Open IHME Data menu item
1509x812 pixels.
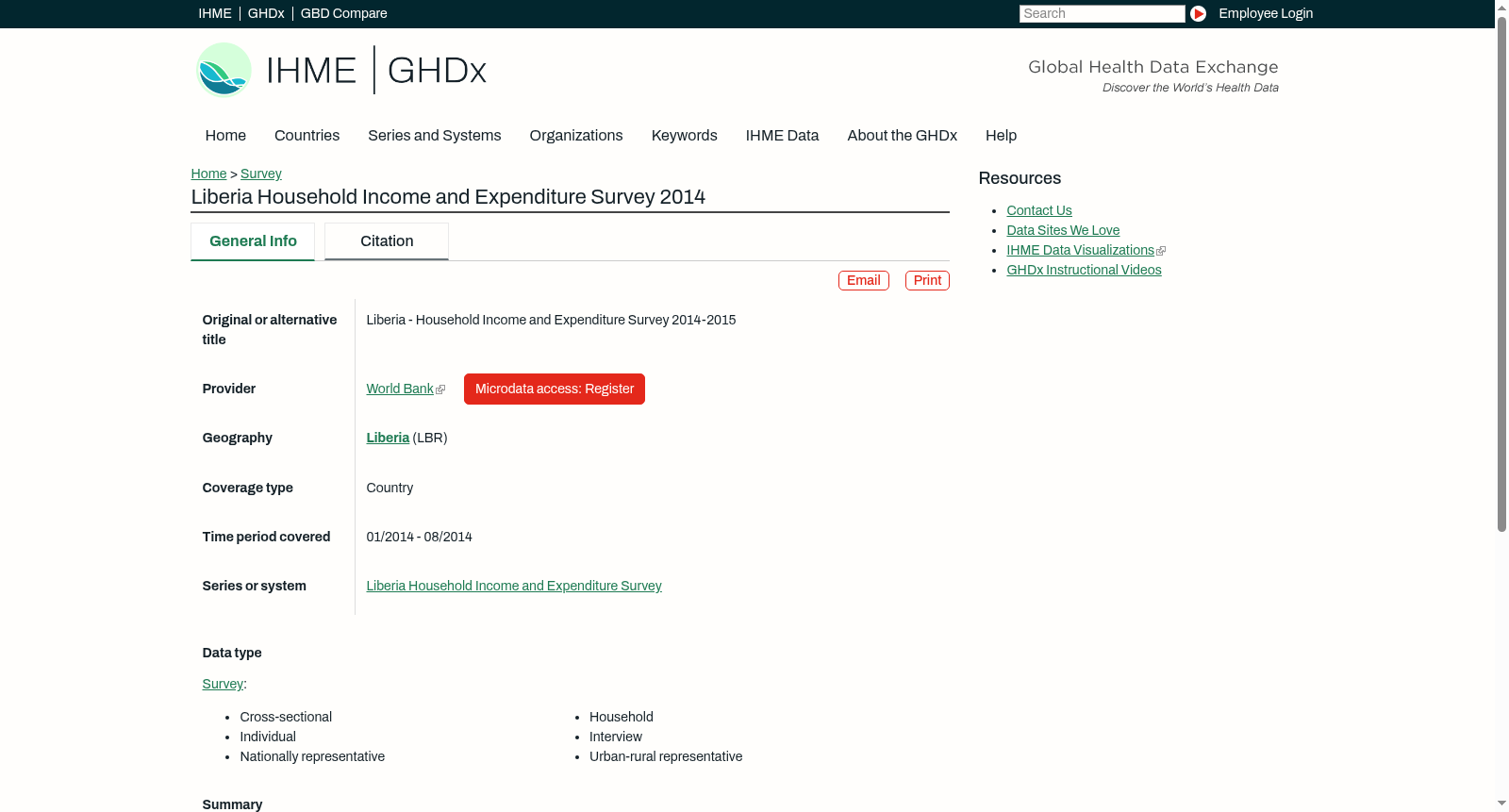pyautogui.click(x=782, y=136)
